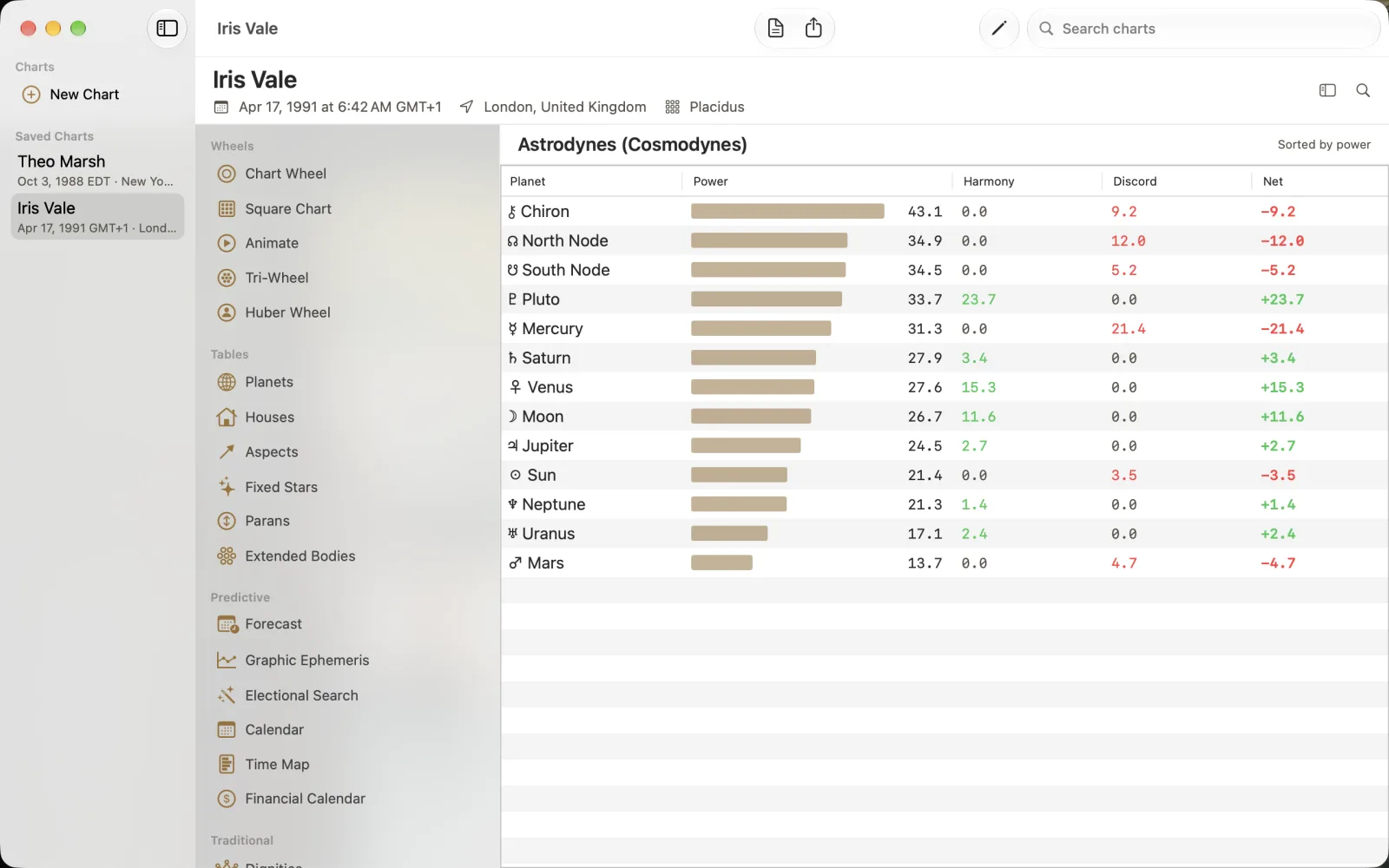
Task: Click the London, United Kingdom location
Action: [565, 107]
